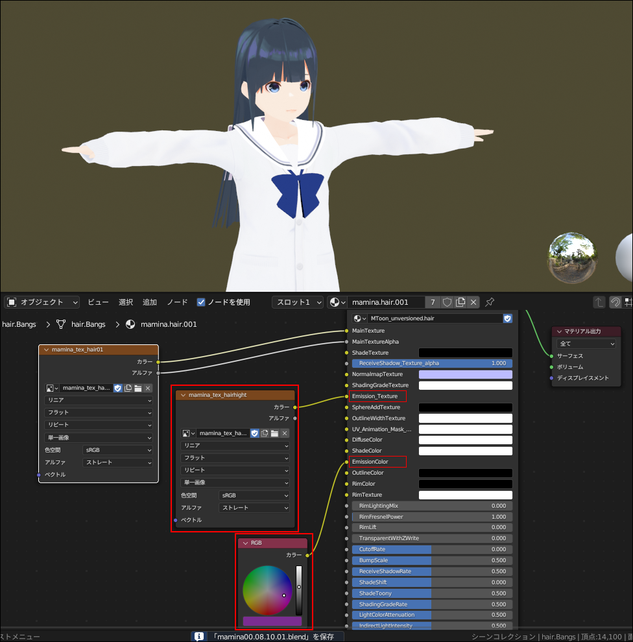Toggle the pin icon in node header

490,302
